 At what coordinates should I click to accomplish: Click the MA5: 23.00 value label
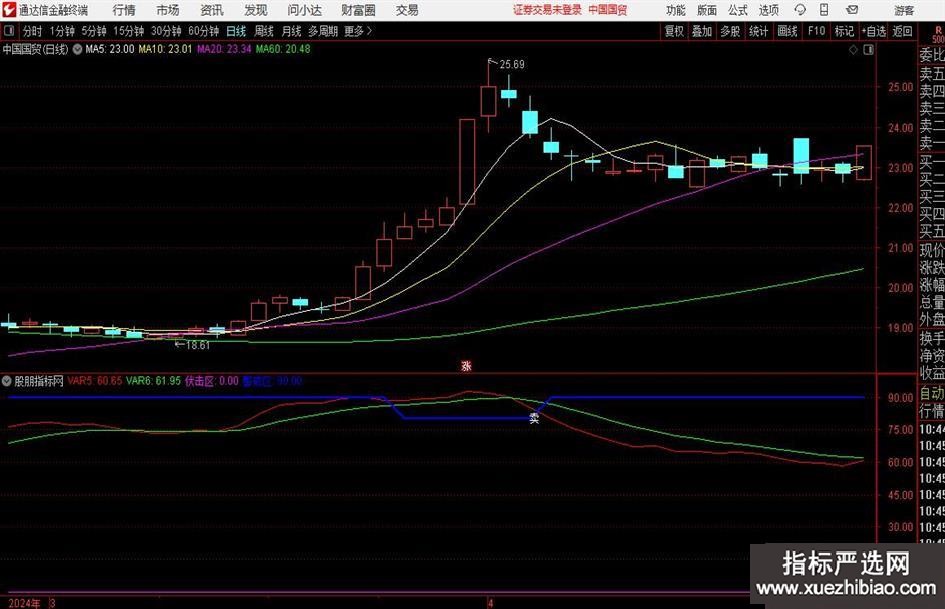(110, 49)
